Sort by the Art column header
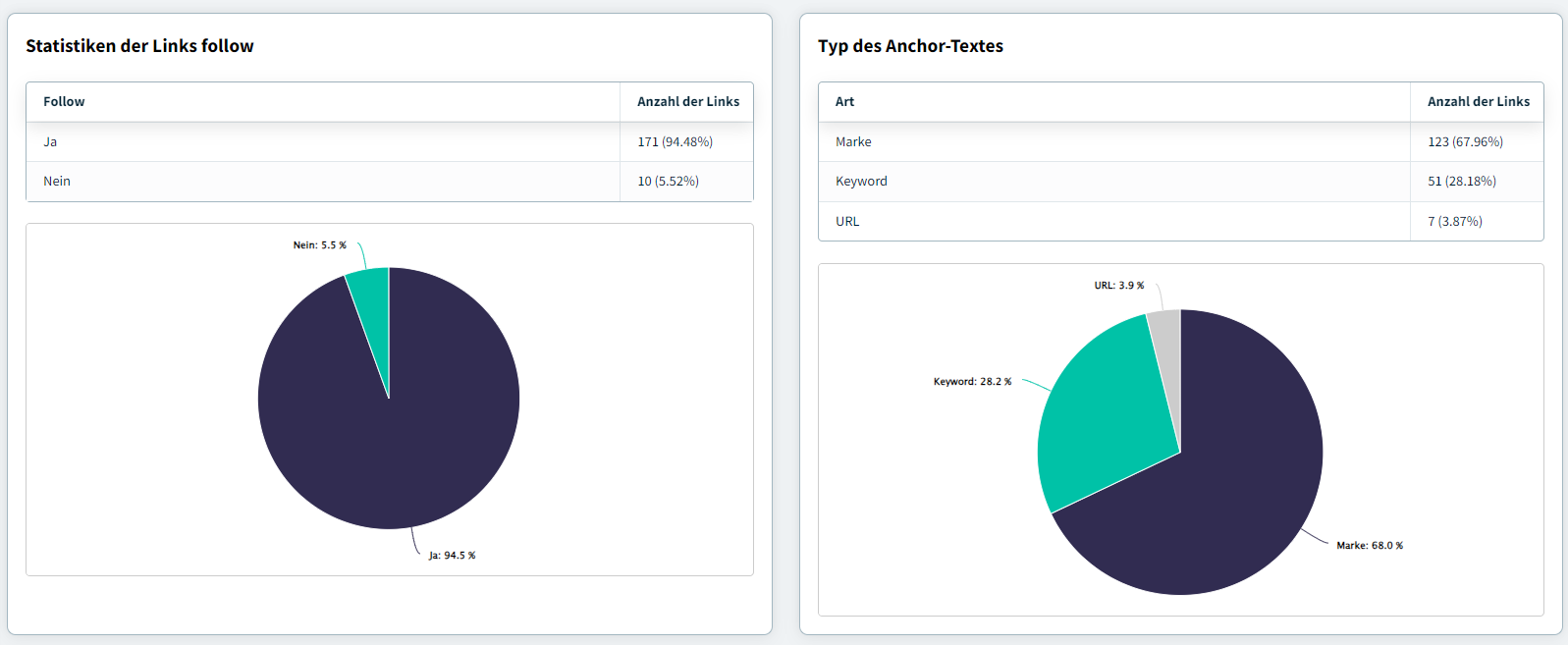Viewport: 1568px width, 645px height. point(844,102)
